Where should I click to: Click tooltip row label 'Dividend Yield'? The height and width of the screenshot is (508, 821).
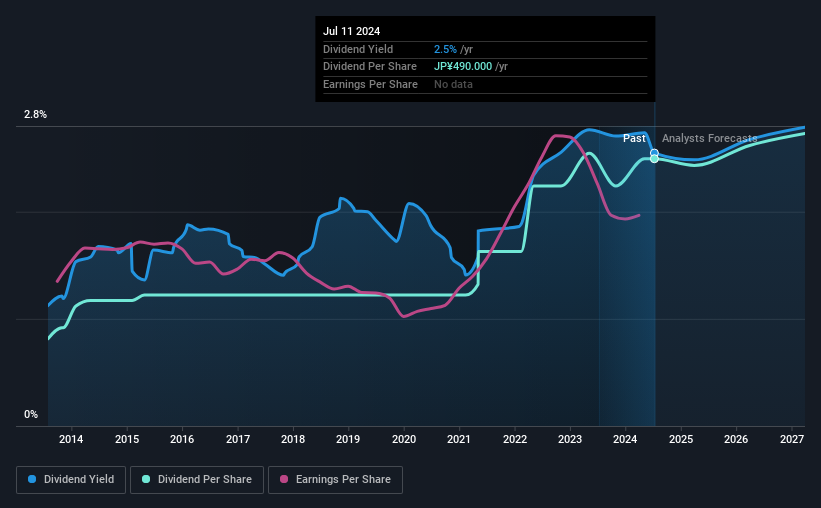pyautogui.click(x=358, y=49)
